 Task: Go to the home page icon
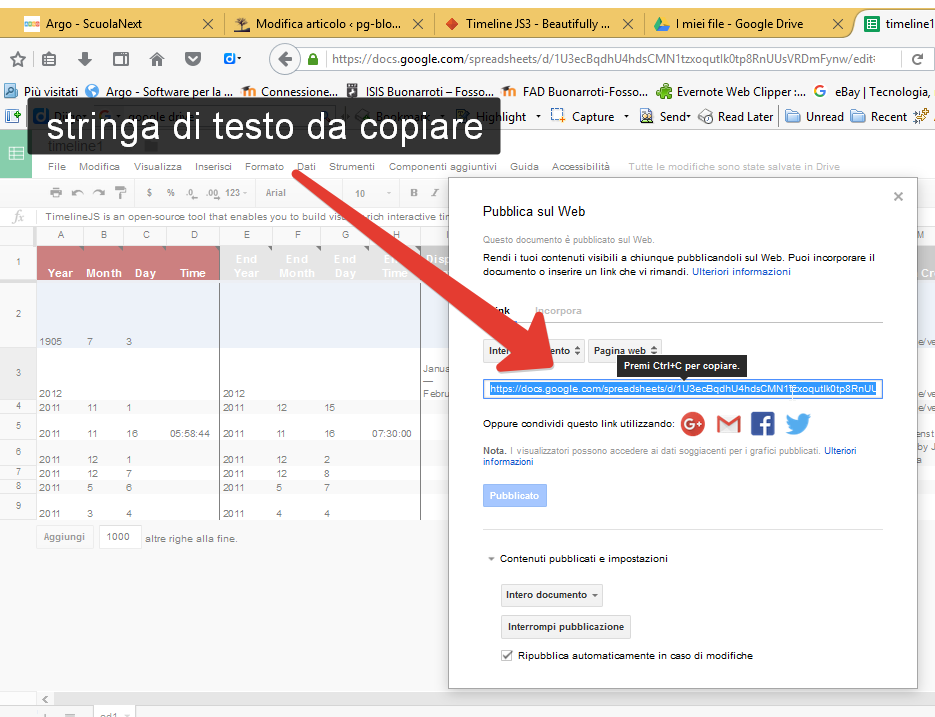point(157,59)
